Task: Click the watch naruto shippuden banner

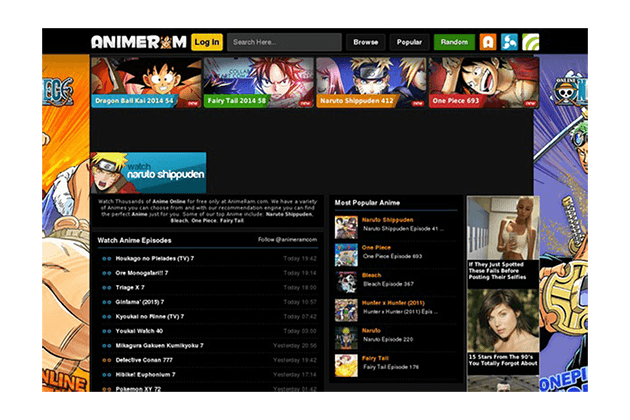Action: click(x=148, y=172)
